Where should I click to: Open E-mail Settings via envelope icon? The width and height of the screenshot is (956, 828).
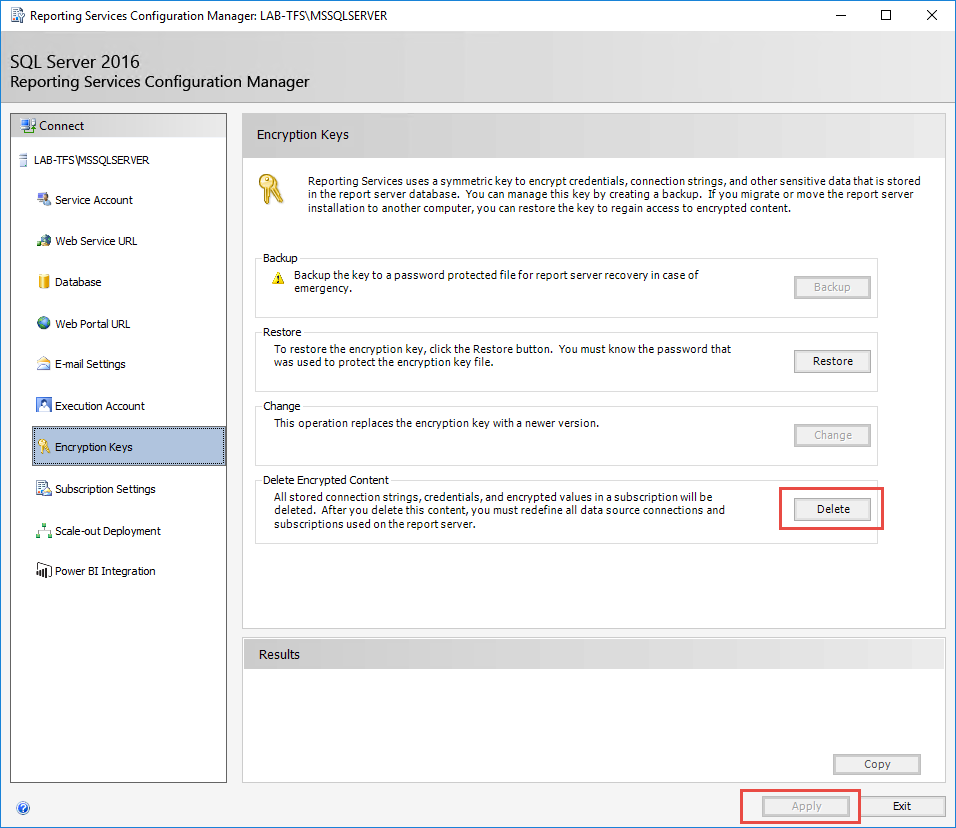pyautogui.click(x=44, y=364)
